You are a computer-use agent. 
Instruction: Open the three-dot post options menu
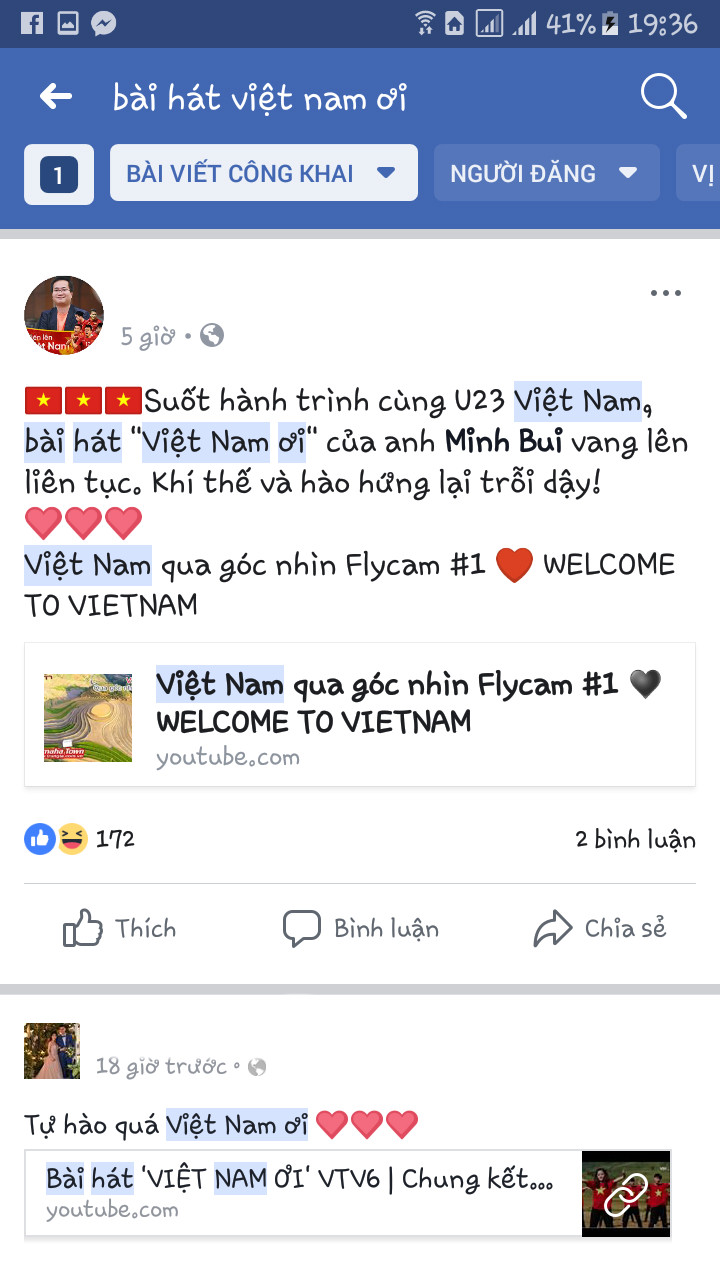coord(666,293)
